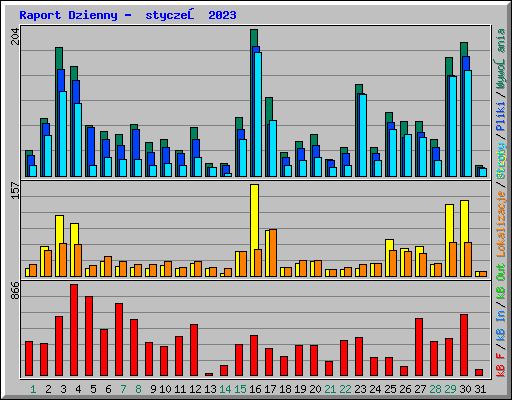The width and height of the screenshot is (512, 400).
Task: Click day label 26 on the x-axis
Action: tap(405, 389)
